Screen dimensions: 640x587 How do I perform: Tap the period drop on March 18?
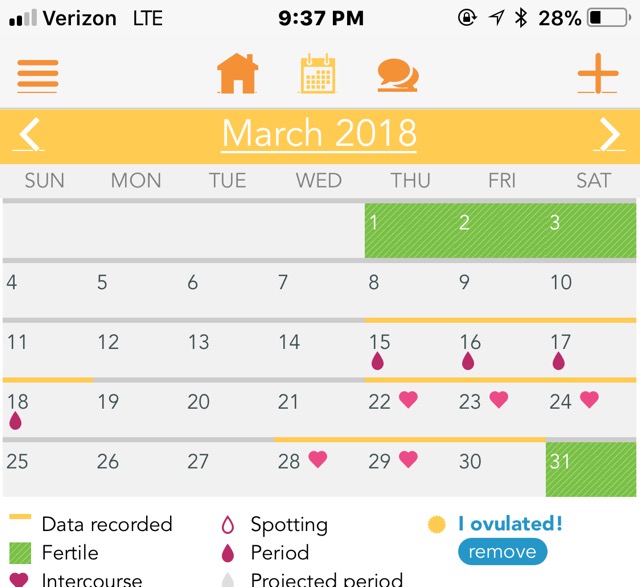(15, 421)
